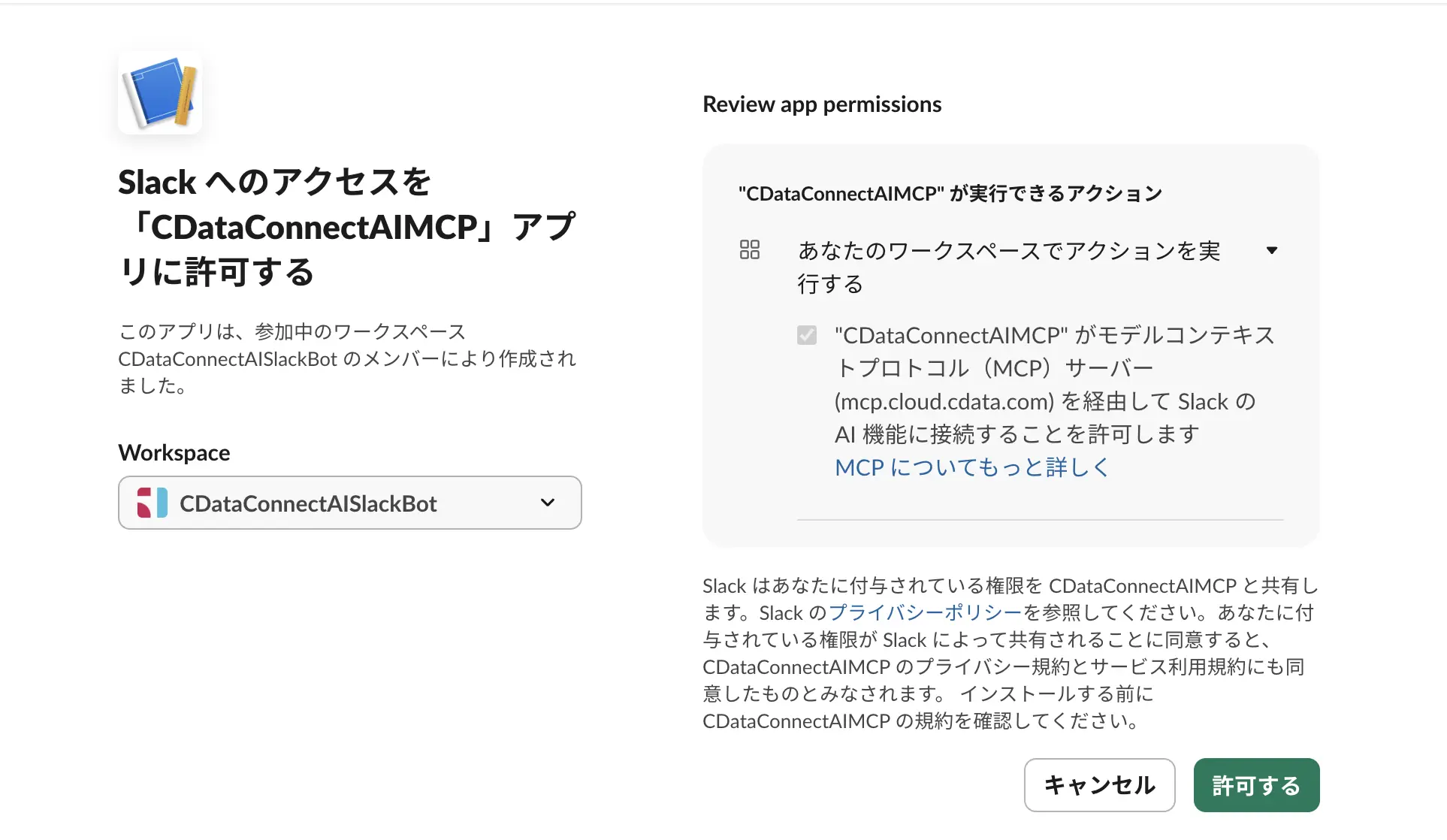The height and width of the screenshot is (840, 1447).
Task: Click the '実行できるアクション' section heading
Action: point(950,193)
